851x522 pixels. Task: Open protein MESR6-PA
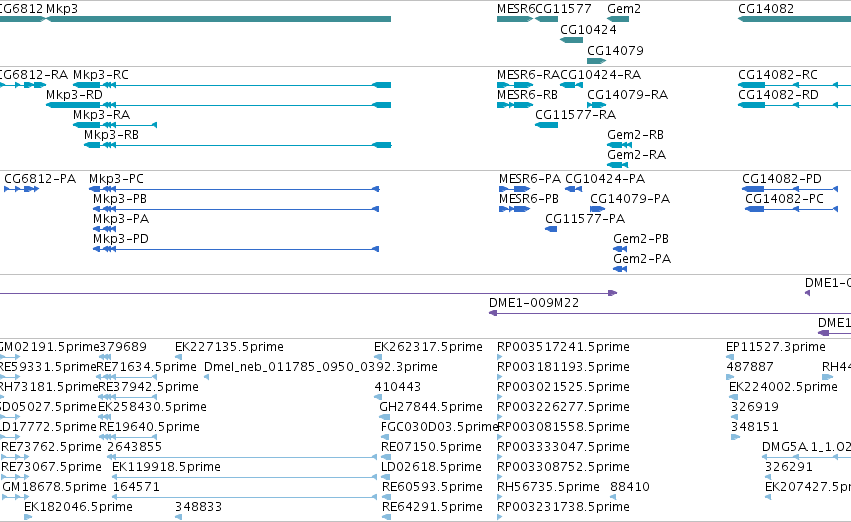(x=515, y=189)
